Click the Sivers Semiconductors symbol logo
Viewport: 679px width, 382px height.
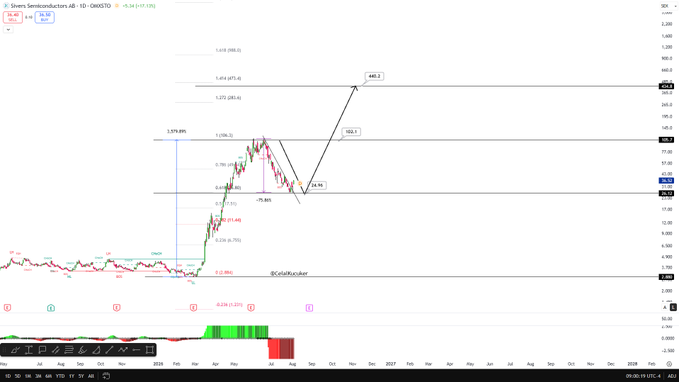(x=6, y=6)
